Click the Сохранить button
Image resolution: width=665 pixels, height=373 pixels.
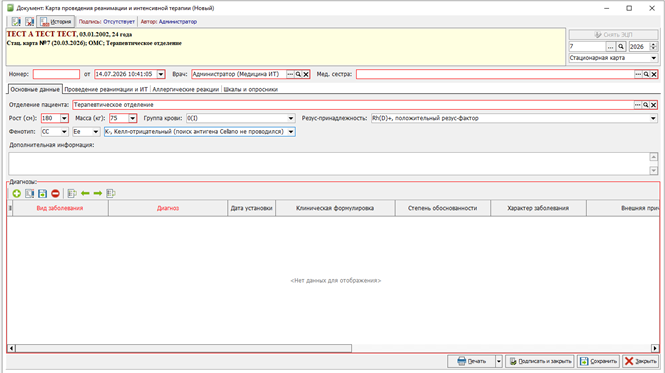(598, 361)
